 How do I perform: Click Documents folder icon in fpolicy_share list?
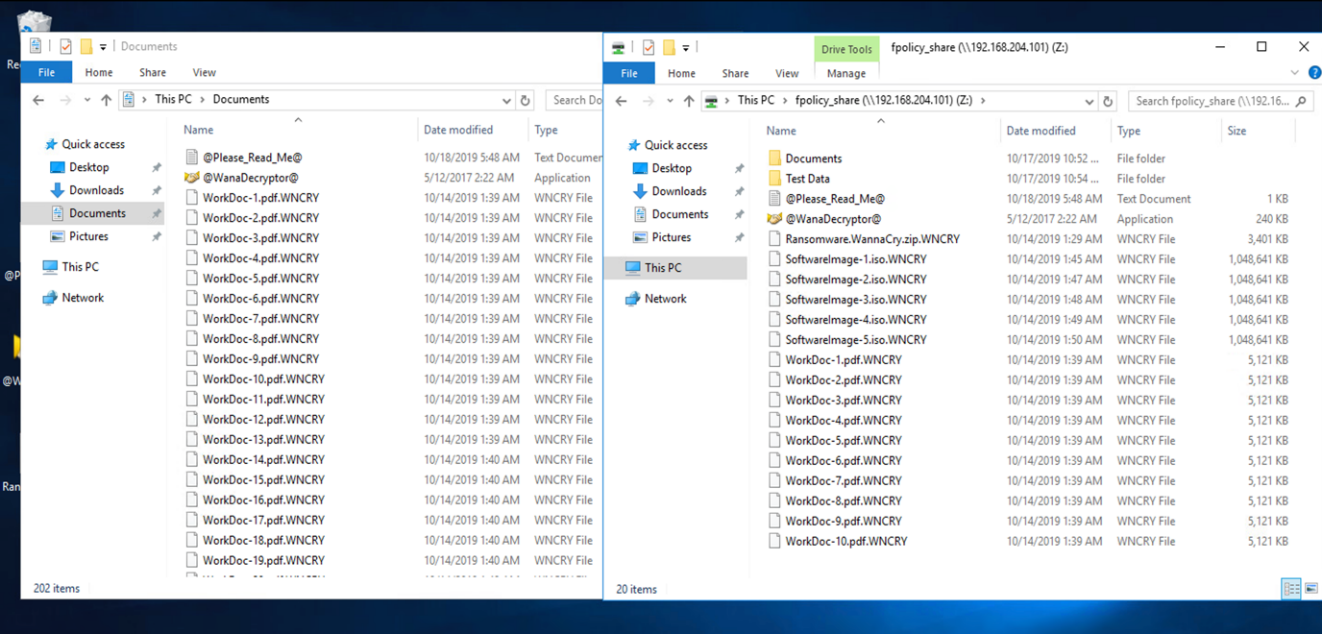click(x=774, y=158)
